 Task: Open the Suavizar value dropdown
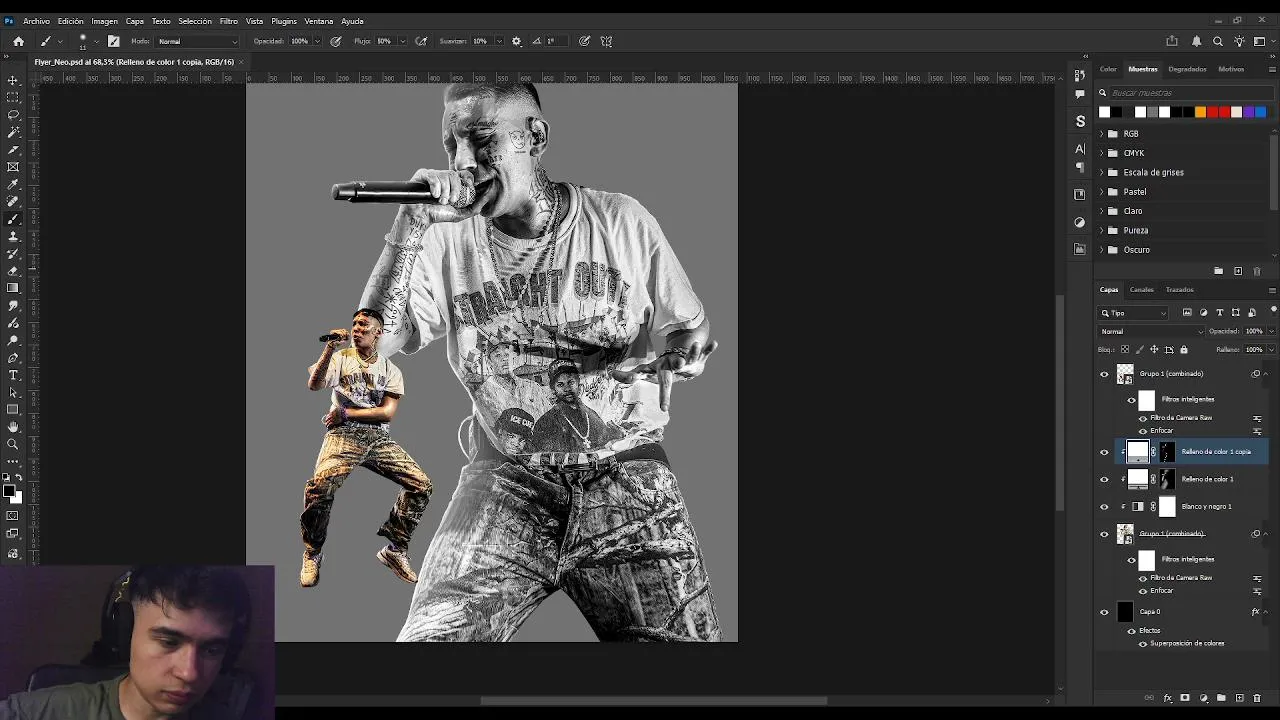point(497,41)
